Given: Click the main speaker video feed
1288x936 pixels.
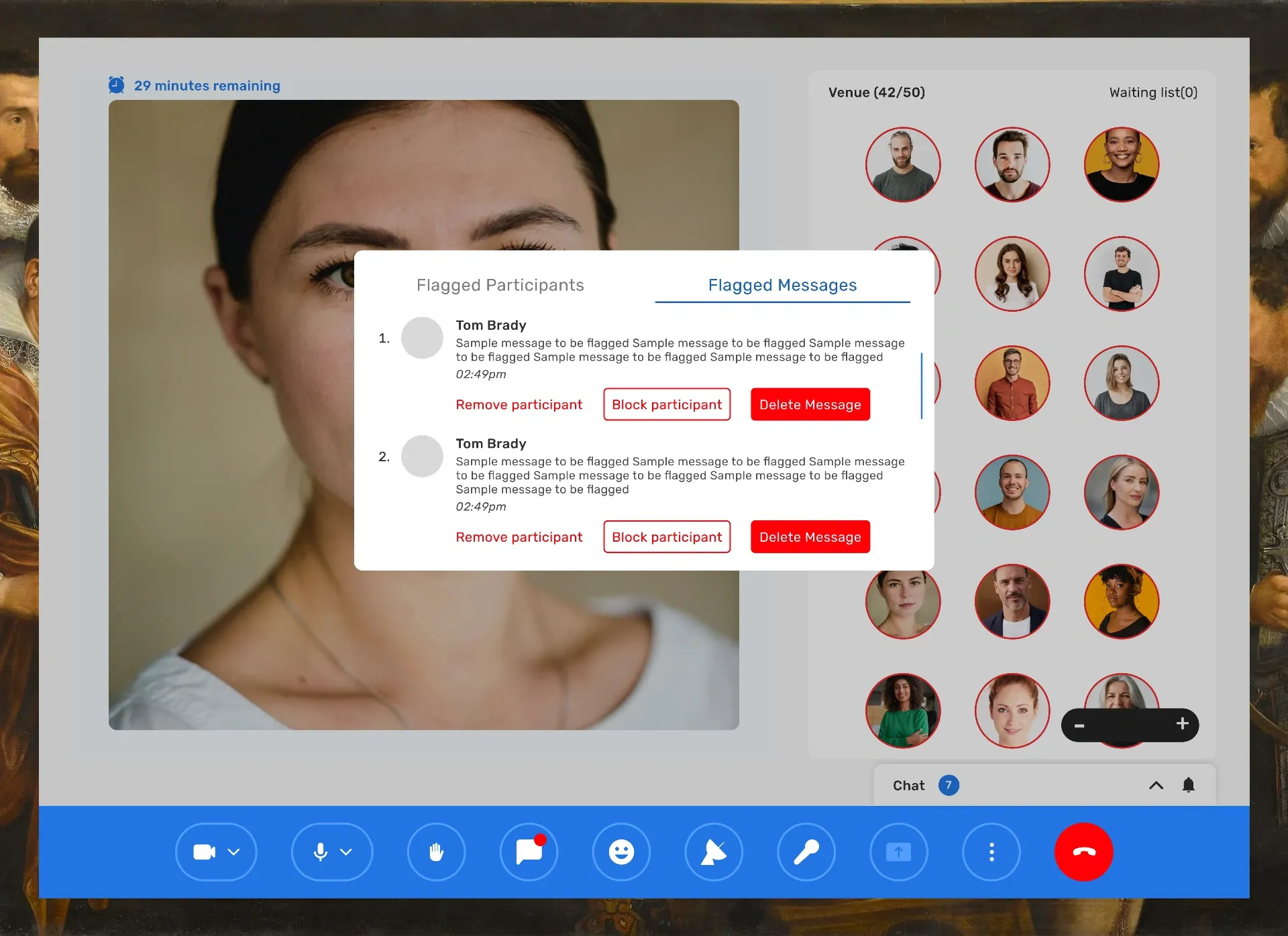Looking at the screenshot, I should 424,415.
